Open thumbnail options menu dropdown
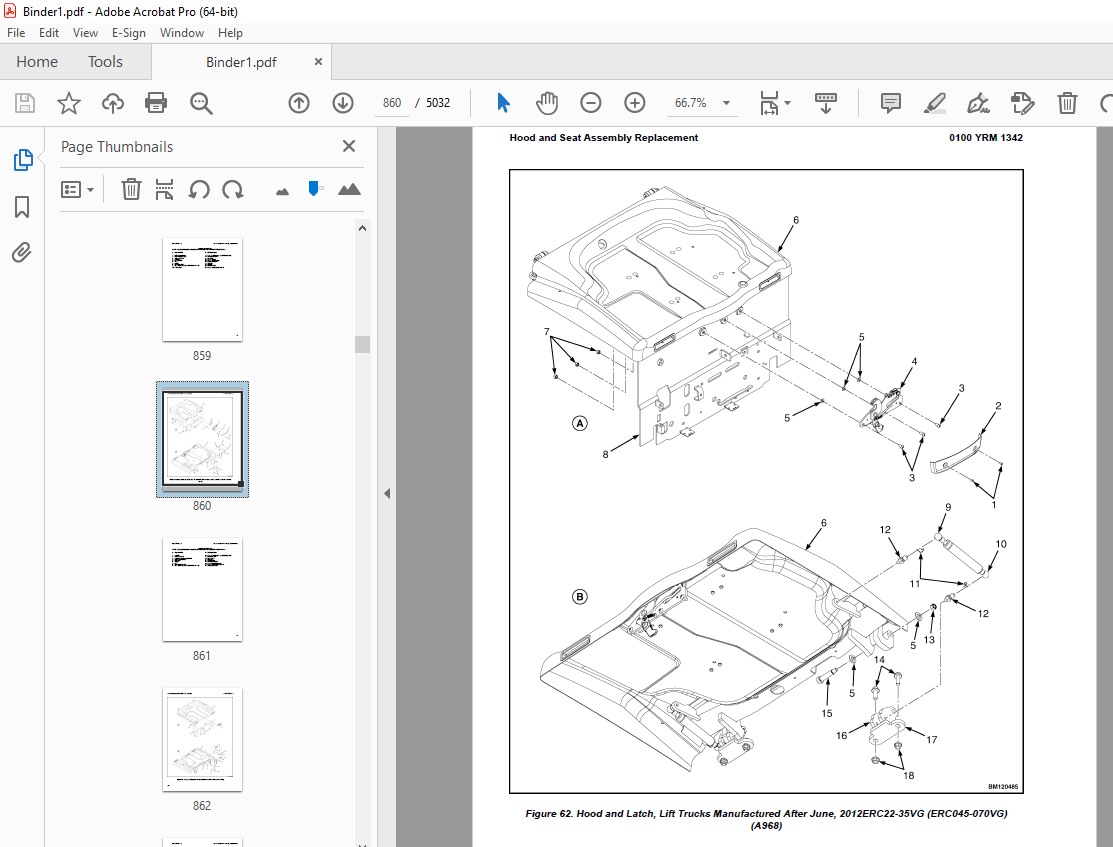 [77, 190]
